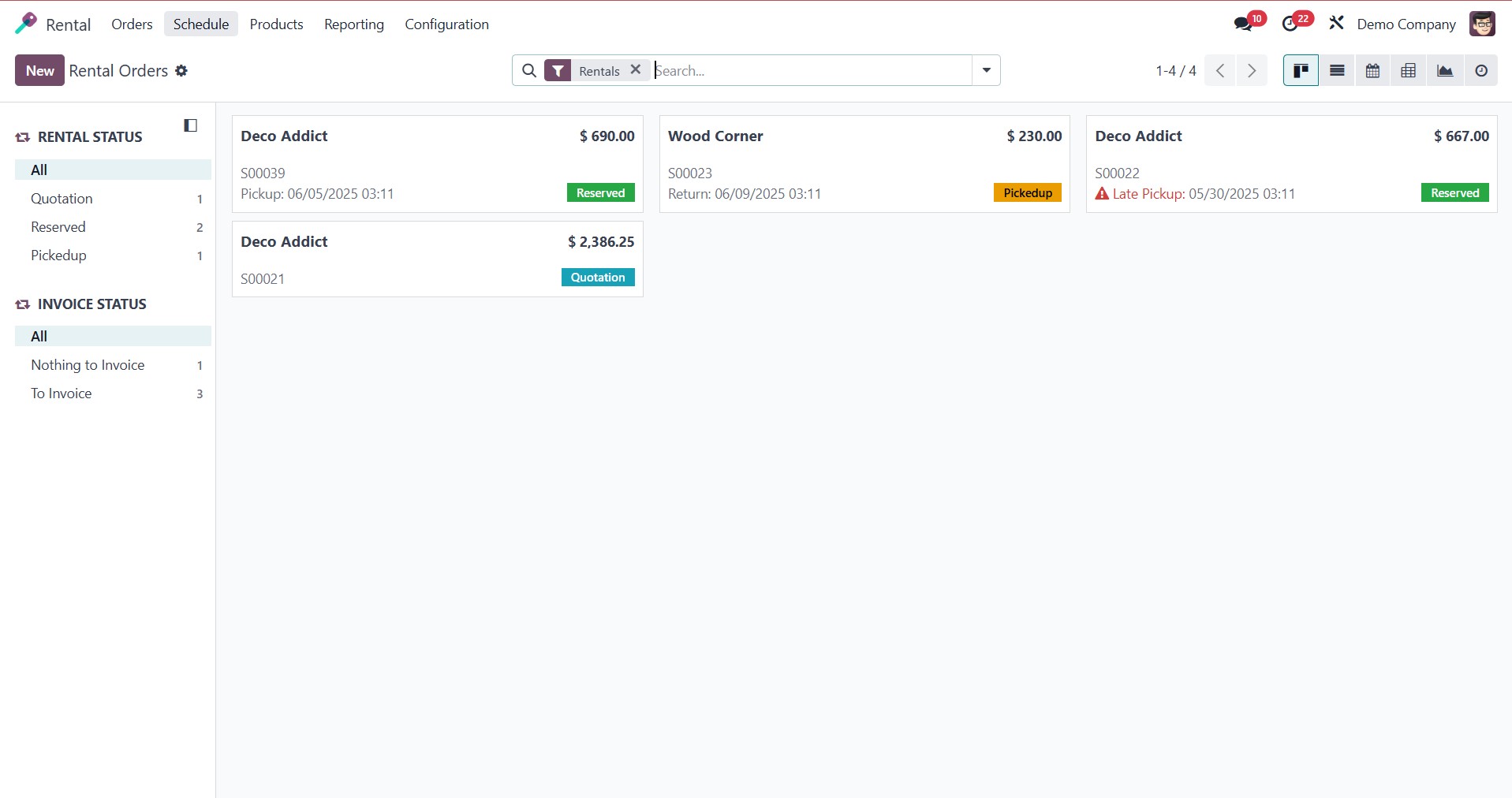
Task: Switch to activity view
Action: 1481,70
